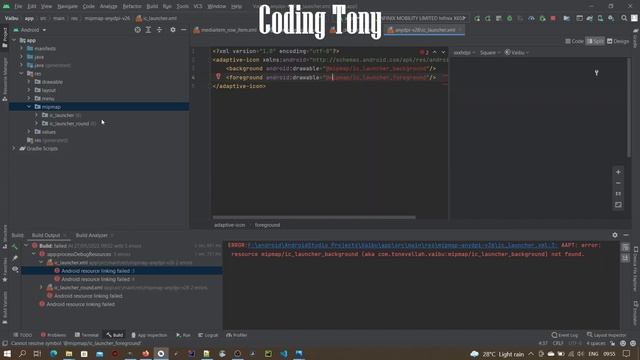Screen dimensions: 640x360
Task: Open the VCS menu
Action: point(198,7)
